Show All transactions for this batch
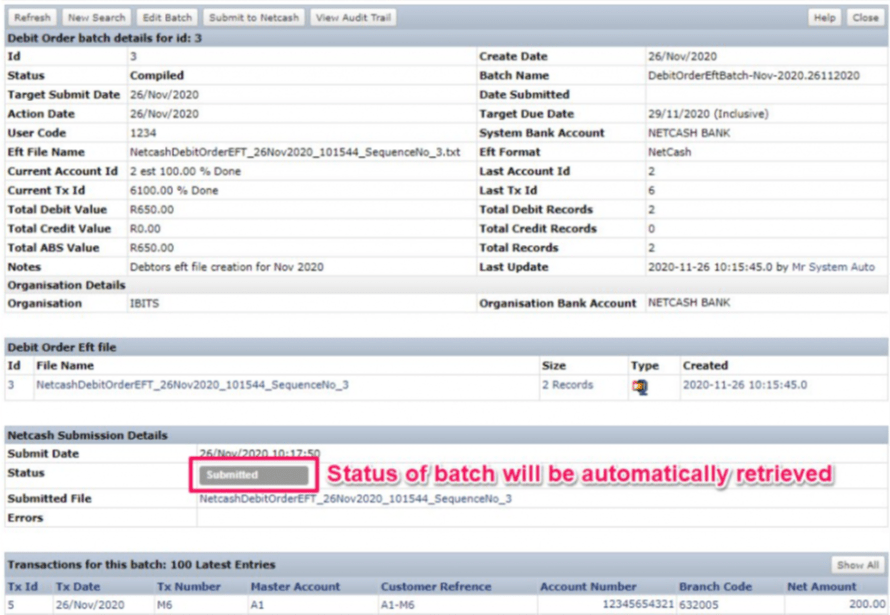The height and width of the screenshot is (615, 890). pos(858,565)
